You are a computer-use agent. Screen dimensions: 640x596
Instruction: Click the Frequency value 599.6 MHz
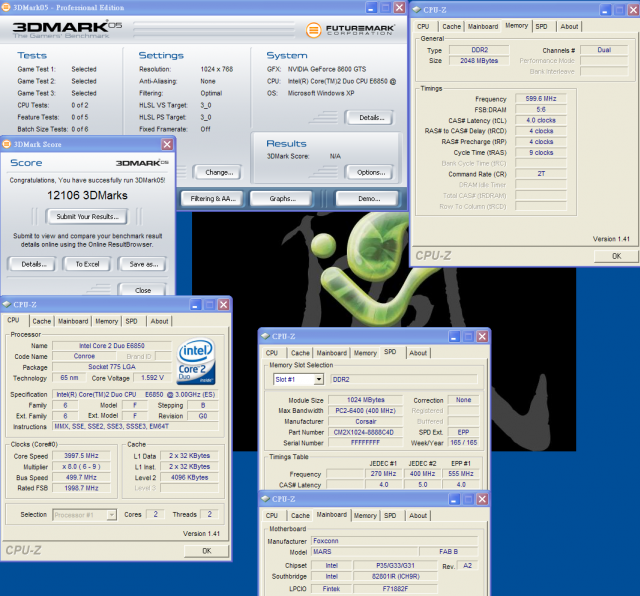pyautogui.click(x=541, y=99)
